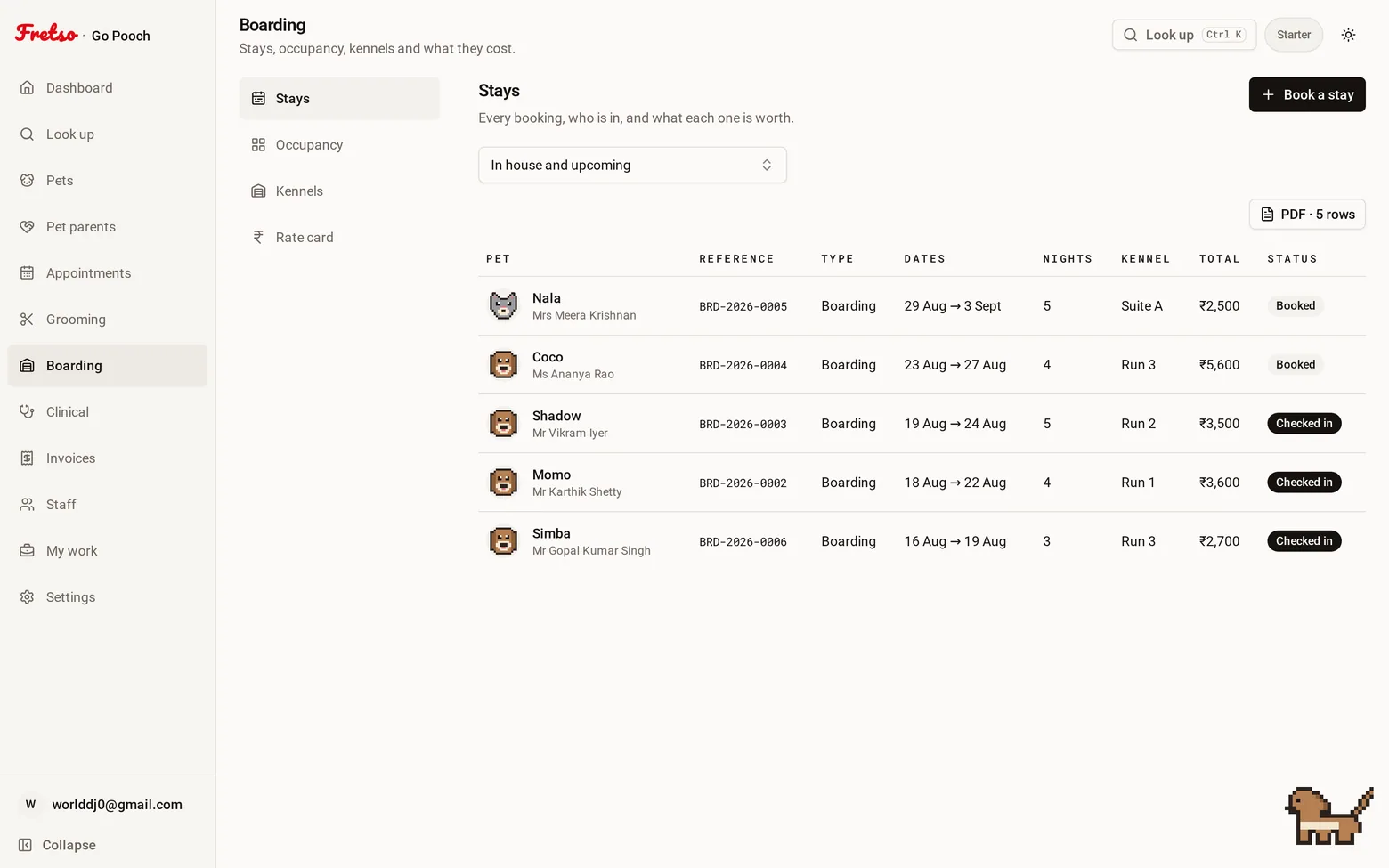Switch to the Occupancy tab
This screenshot has height=868, width=1389.
point(339,144)
